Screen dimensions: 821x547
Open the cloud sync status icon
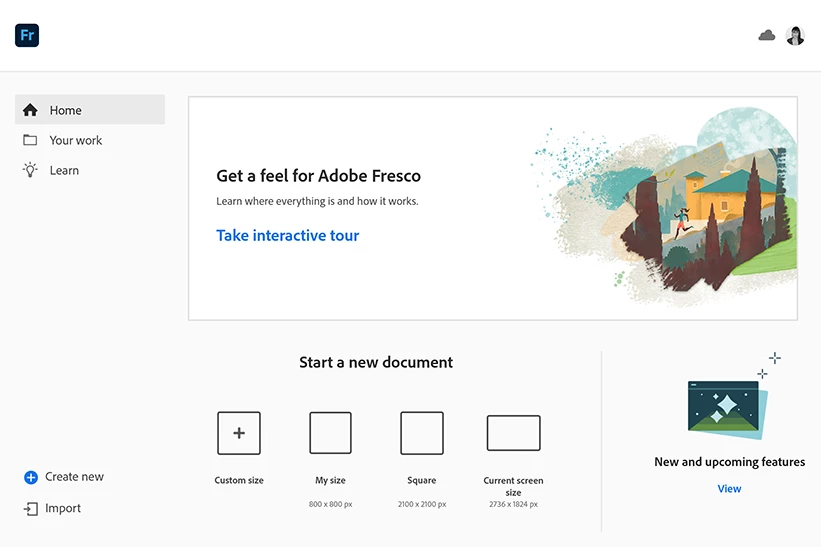pos(767,36)
